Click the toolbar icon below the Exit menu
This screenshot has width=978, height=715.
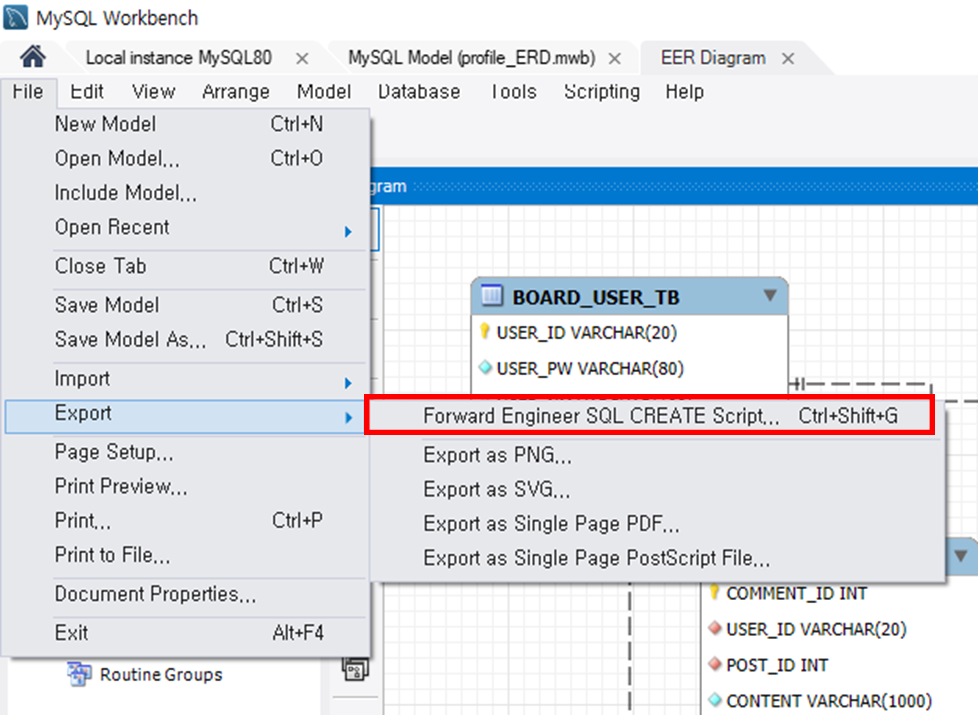pyautogui.click(x=355, y=669)
